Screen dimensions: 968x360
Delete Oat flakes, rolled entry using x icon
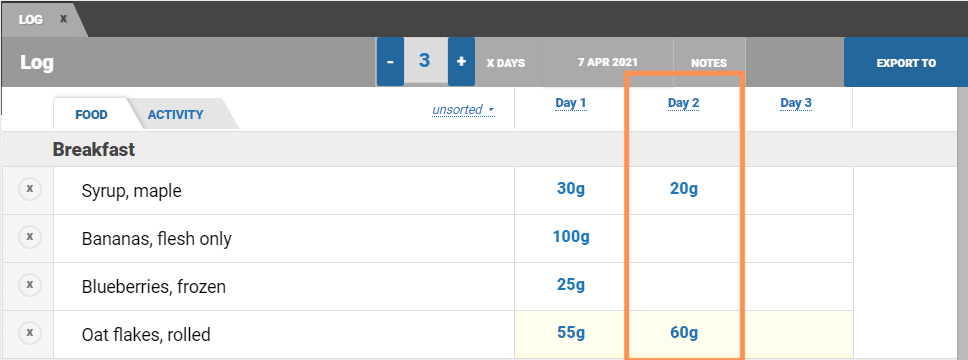click(x=30, y=333)
